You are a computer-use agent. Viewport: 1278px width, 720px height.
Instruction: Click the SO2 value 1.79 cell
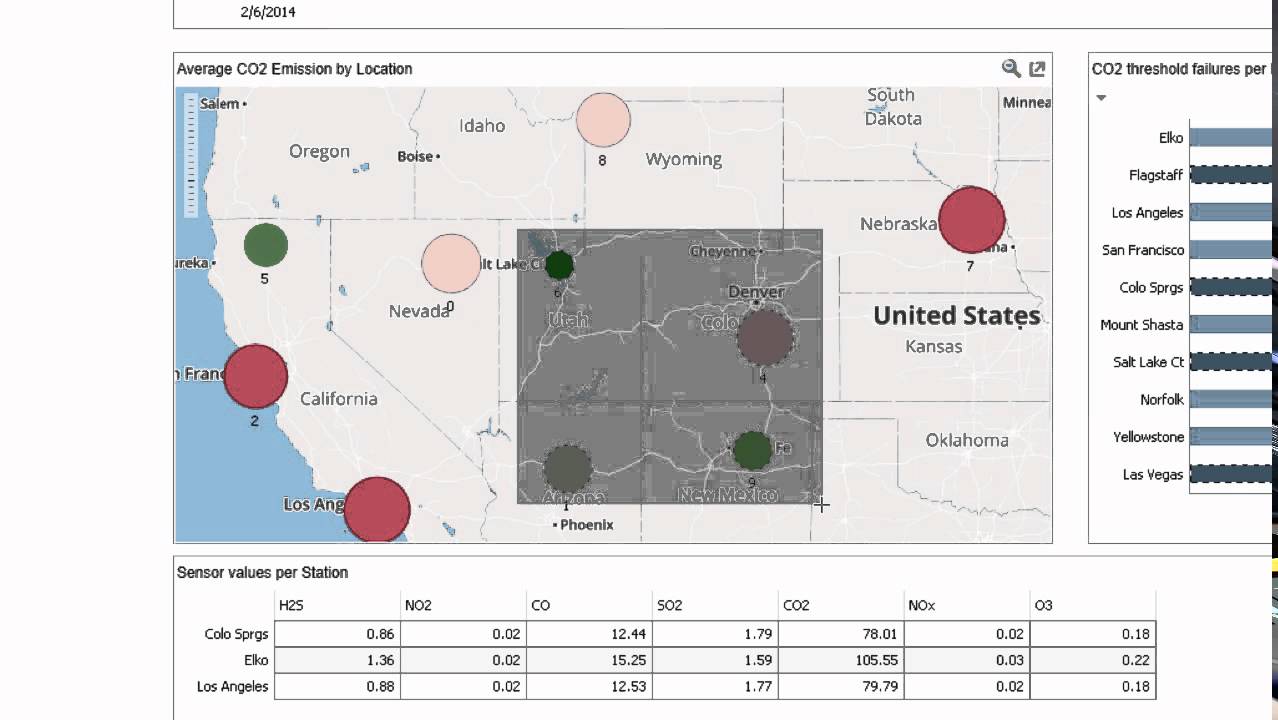715,634
